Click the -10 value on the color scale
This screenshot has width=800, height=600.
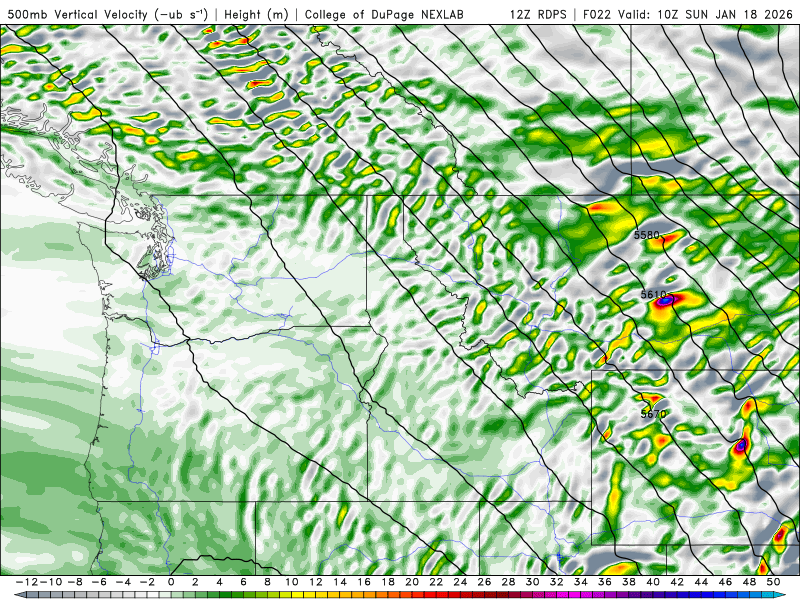tap(49, 582)
